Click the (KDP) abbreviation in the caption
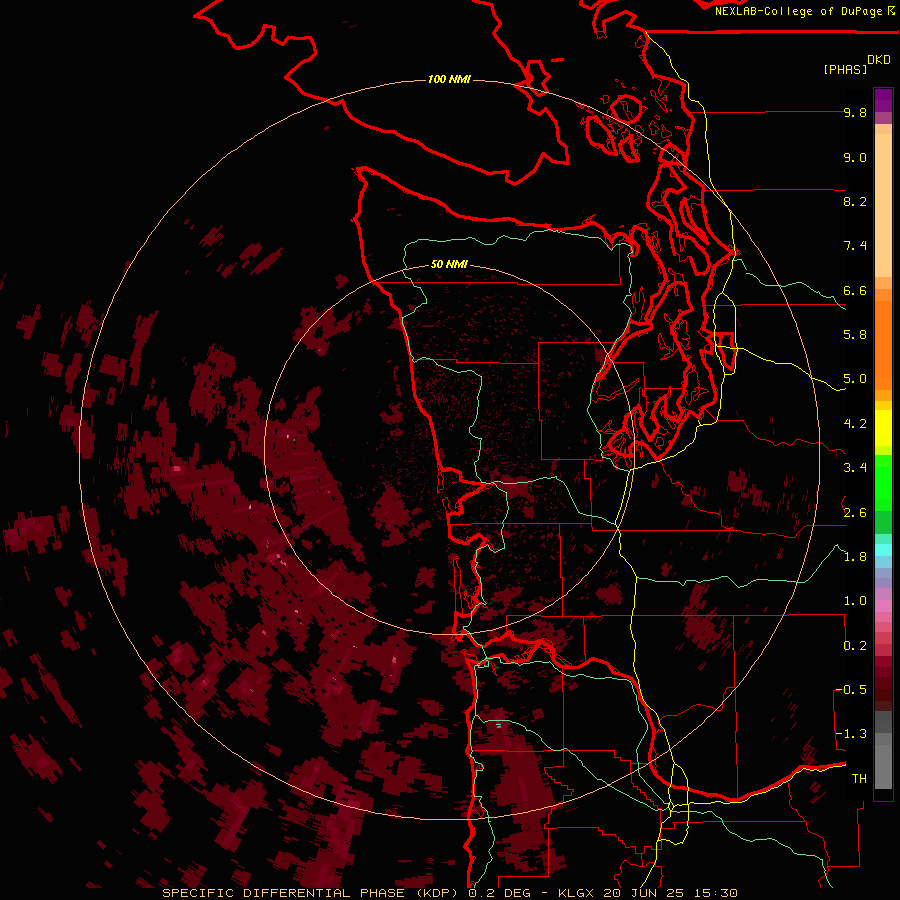This screenshot has height=900, width=900. pyautogui.click(x=436, y=893)
